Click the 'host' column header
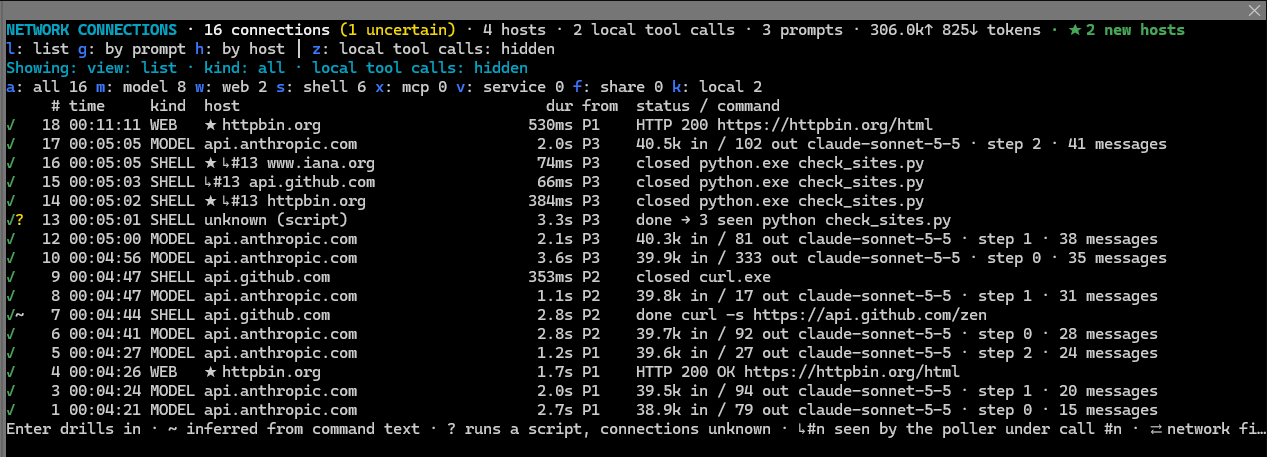This screenshot has height=457, width=1267. [222, 106]
